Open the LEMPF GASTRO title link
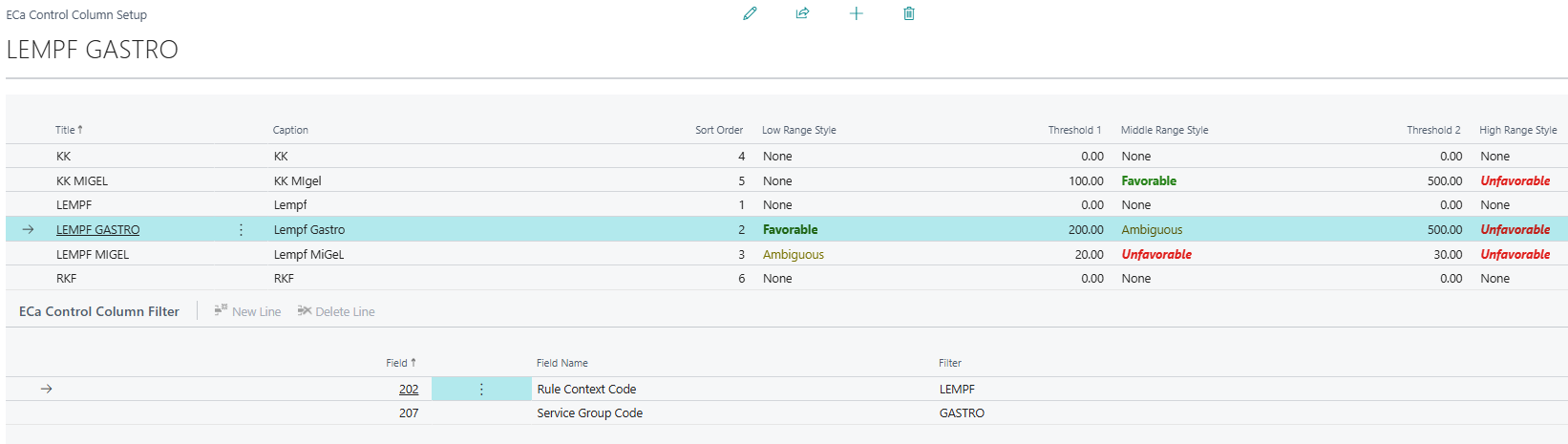The height and width of the screenshot is (444, 1568). pos(97,230)
